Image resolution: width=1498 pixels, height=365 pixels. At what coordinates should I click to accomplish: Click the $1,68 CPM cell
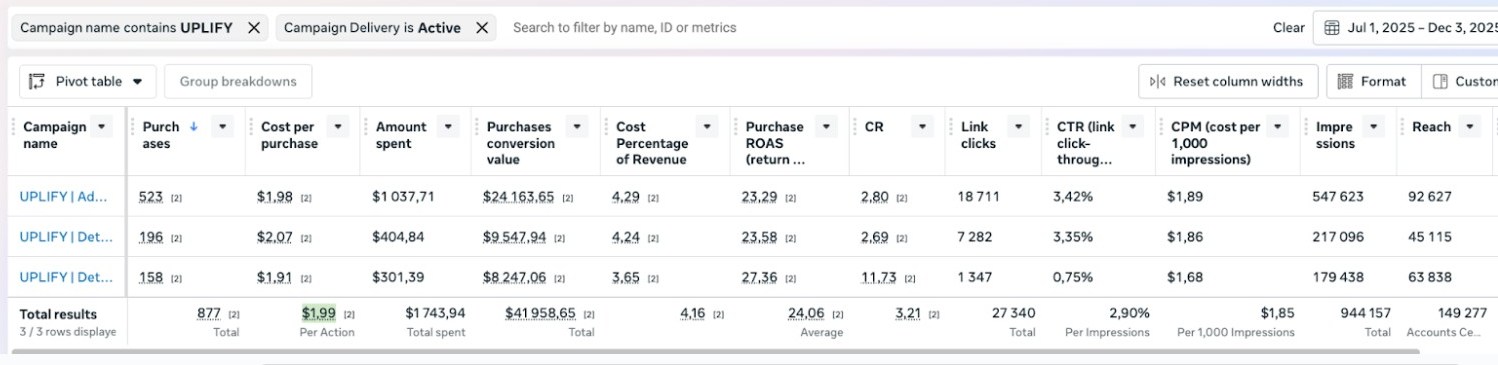point(1185,277)
